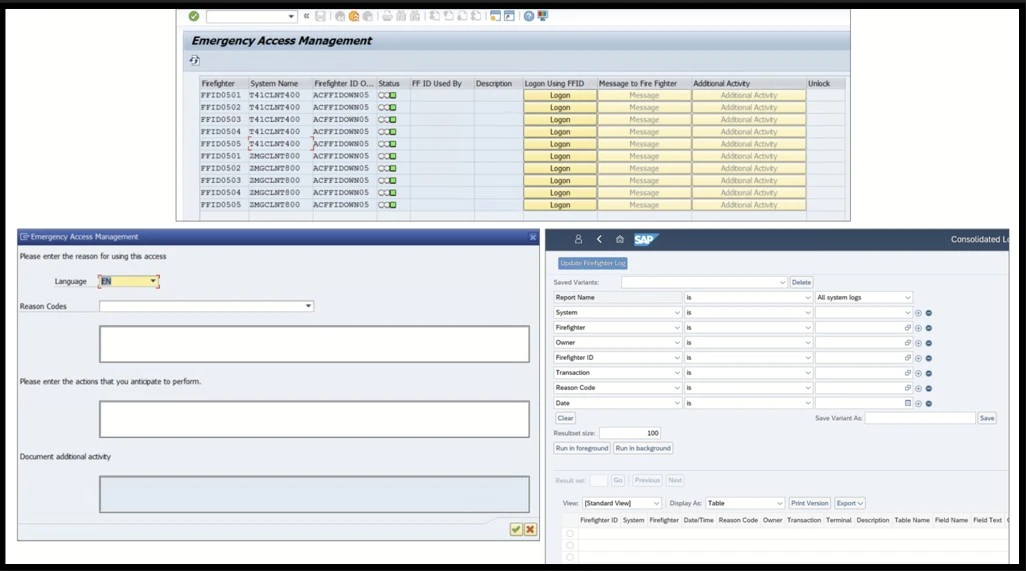Open the user profile icon in SAP header

point(578,239)
